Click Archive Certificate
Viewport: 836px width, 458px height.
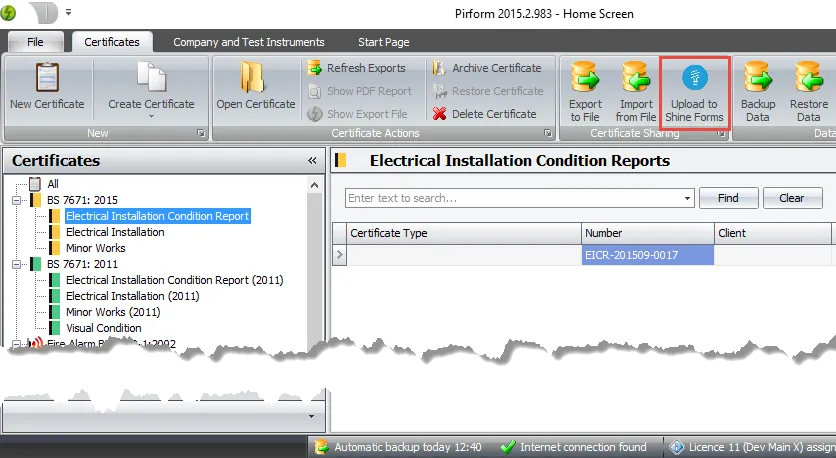487,68
